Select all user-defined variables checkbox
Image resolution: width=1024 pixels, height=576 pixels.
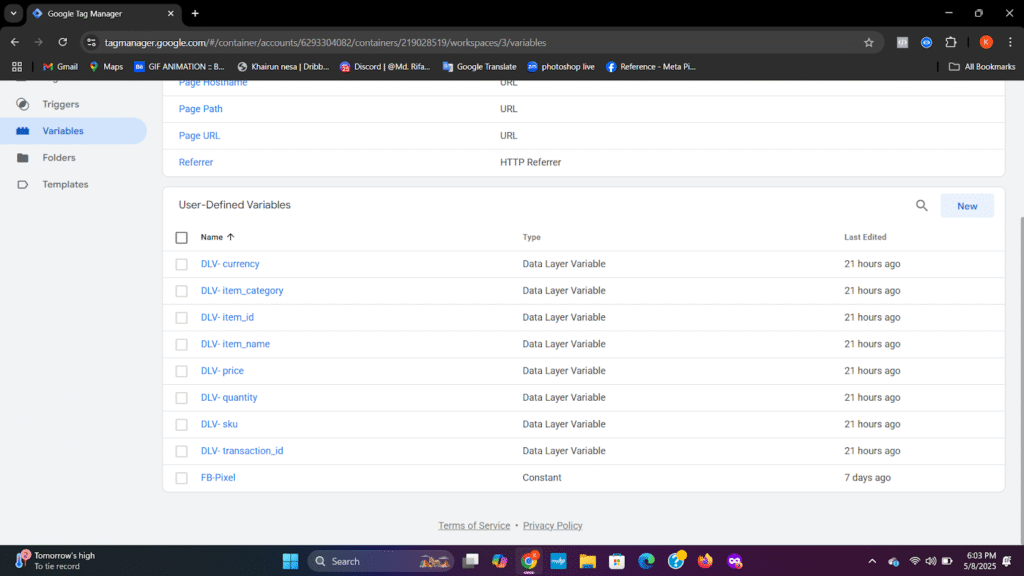point(182,238)
